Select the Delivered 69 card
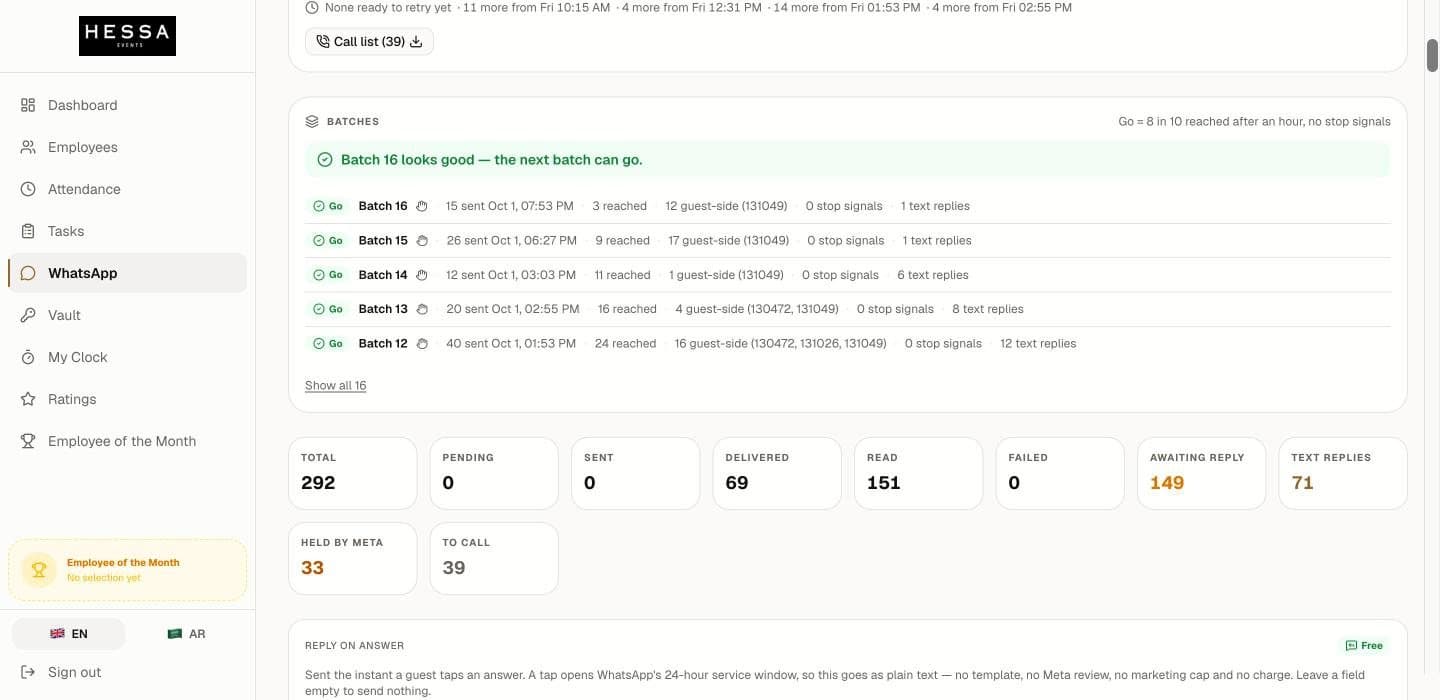Screen dimensions: 1440x700 pos(777,473)
